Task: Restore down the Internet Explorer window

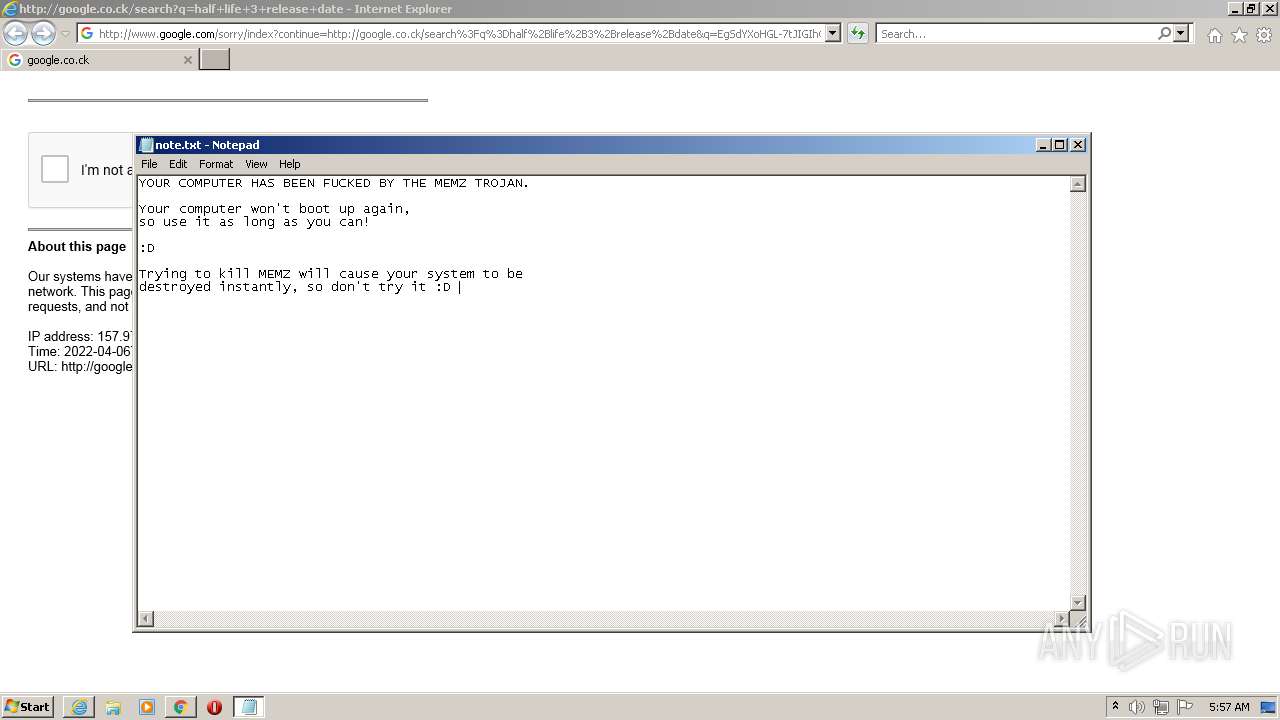Action: pos(1252,9)
